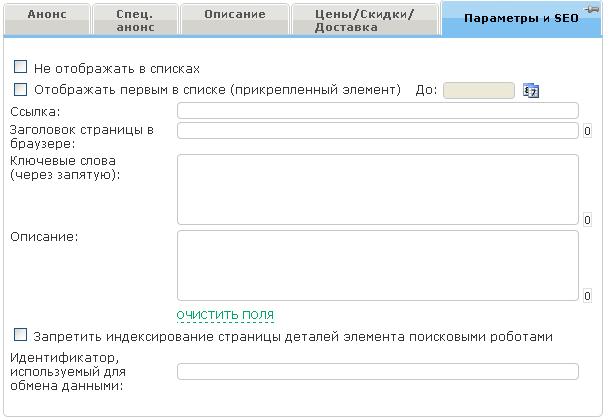
Task: Click inside the Описание text area
Action: click(378, 265)
